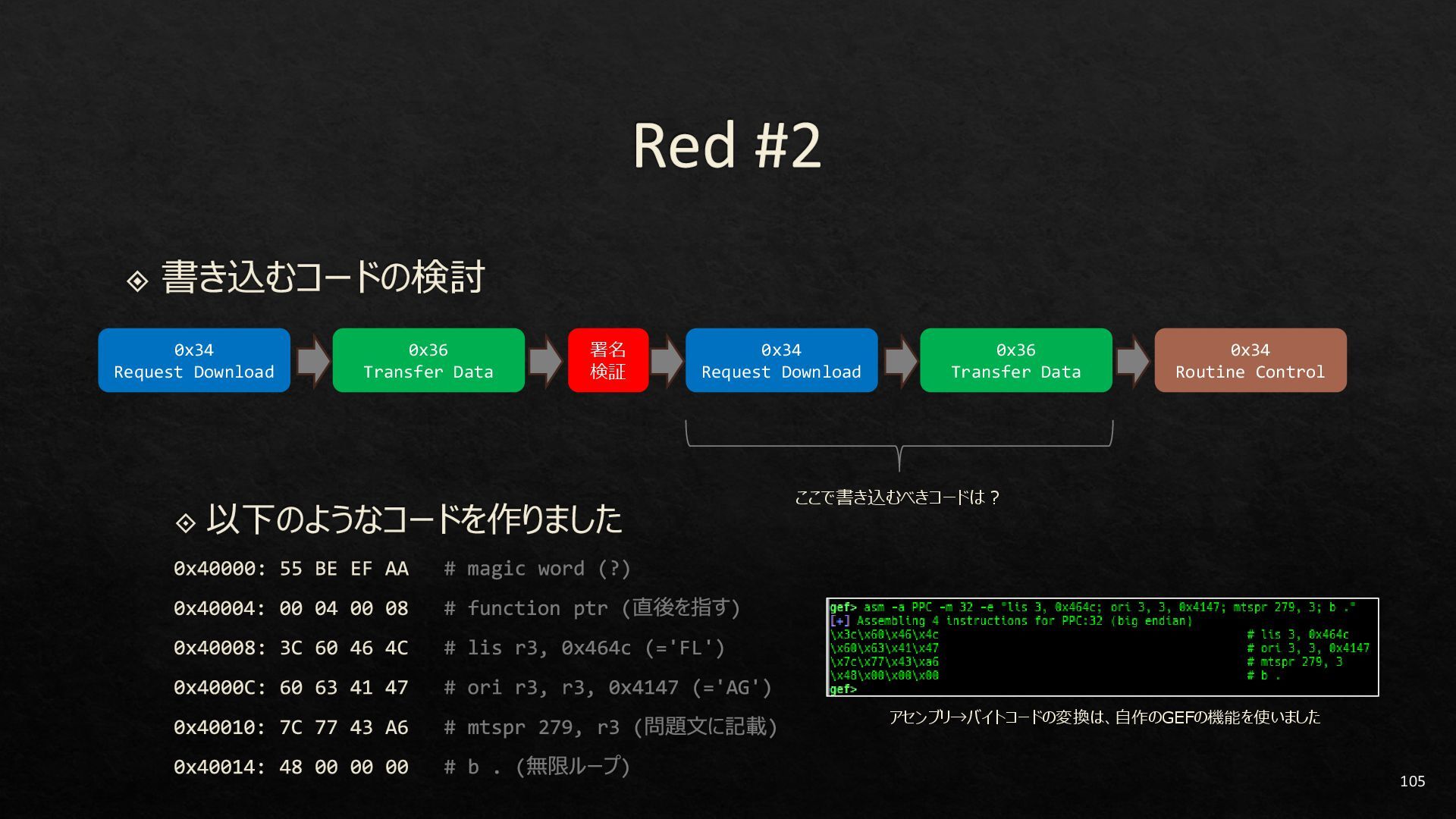Click the red 署名検証 box

[x=608, y=360]
